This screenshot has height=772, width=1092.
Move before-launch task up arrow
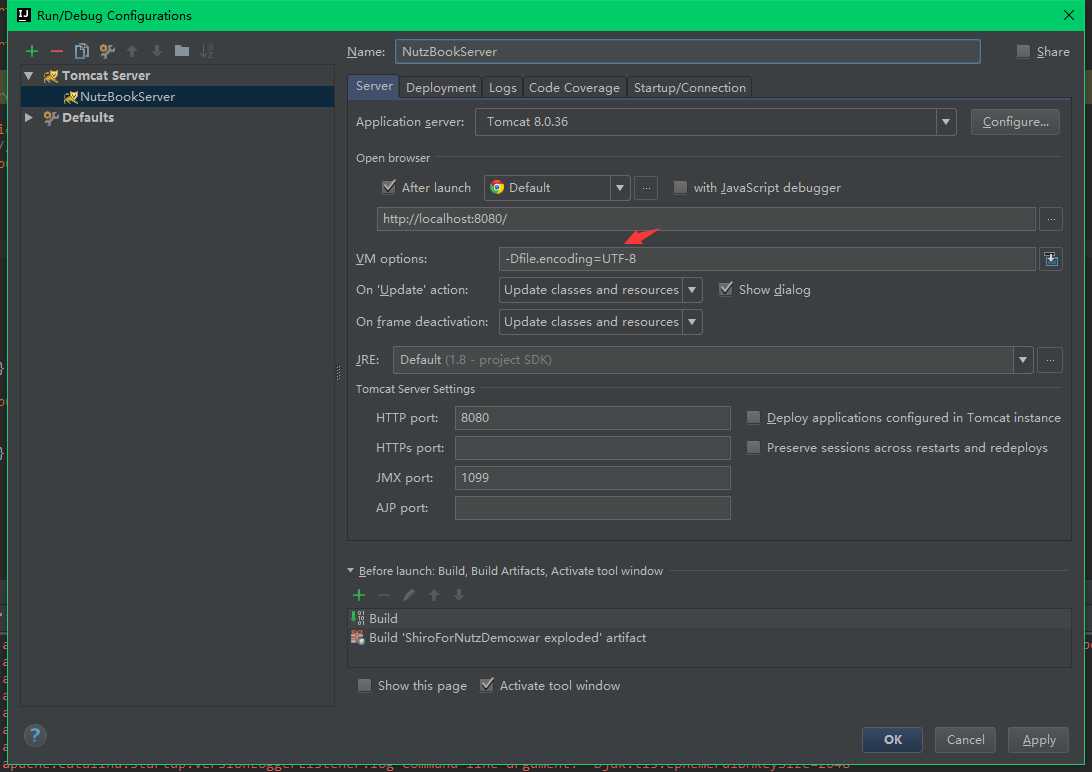tap(434, 594)
